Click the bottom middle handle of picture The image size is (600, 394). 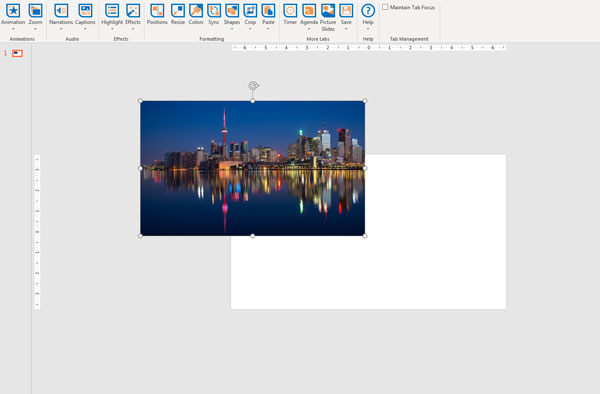(253, 236)
